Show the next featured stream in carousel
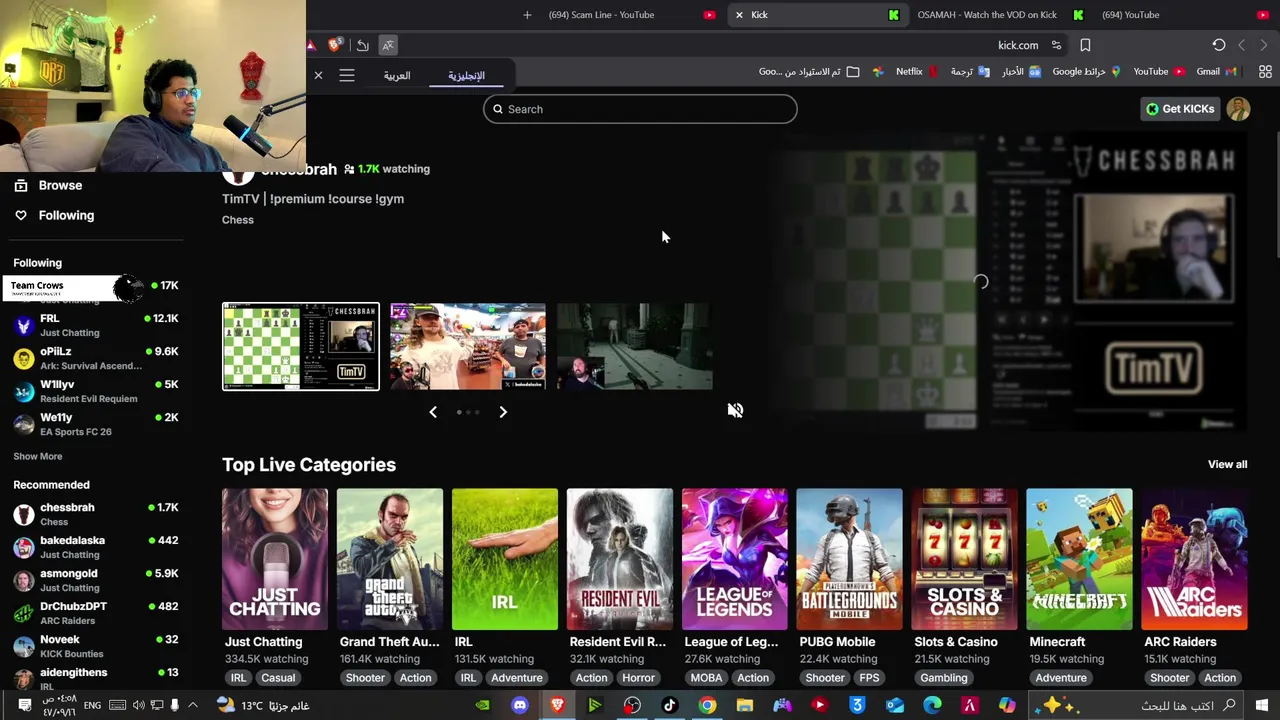 pyautogui.click(x=503, y=412)
